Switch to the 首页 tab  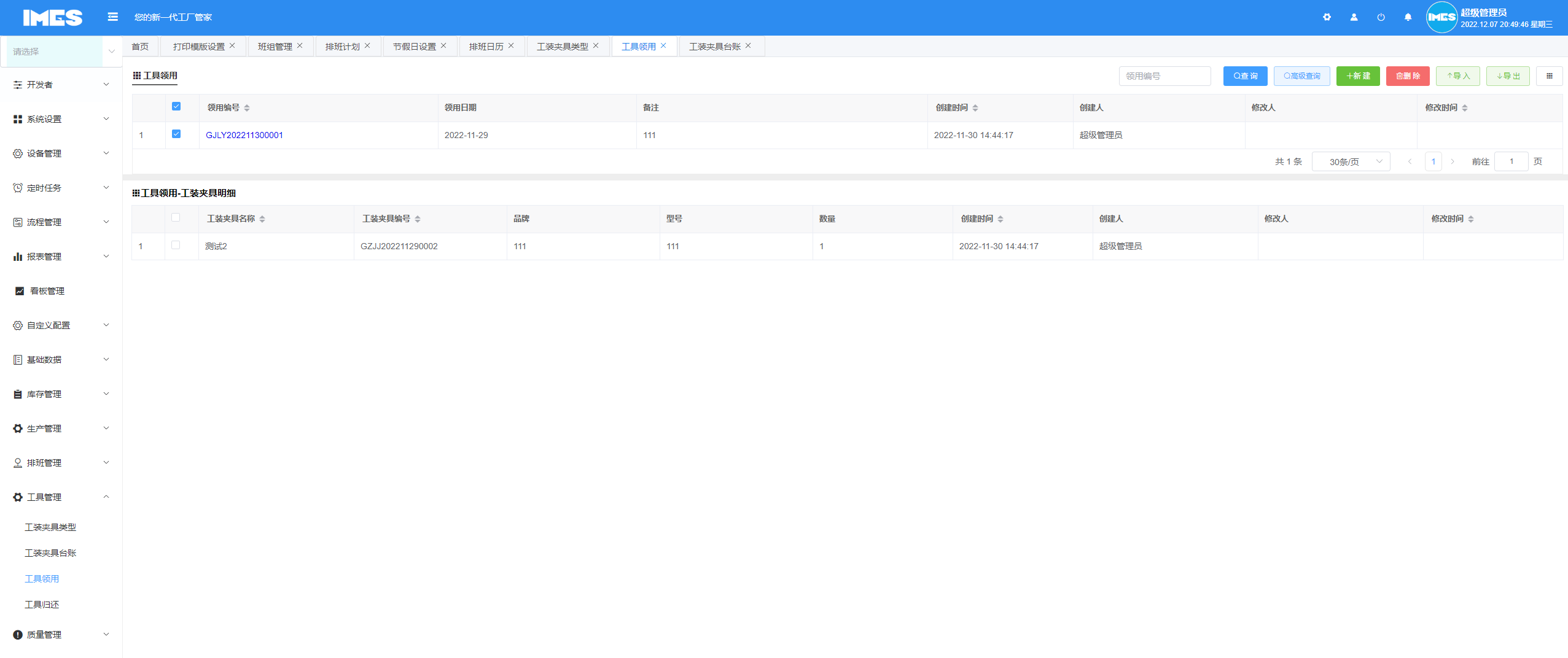[140, 47]
